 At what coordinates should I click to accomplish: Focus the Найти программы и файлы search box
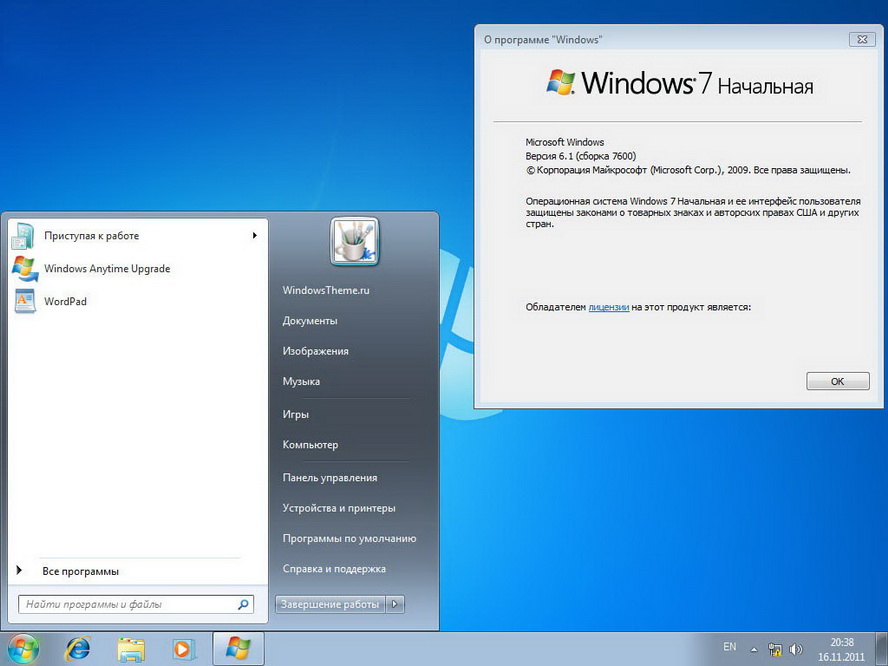click(136, 604)
